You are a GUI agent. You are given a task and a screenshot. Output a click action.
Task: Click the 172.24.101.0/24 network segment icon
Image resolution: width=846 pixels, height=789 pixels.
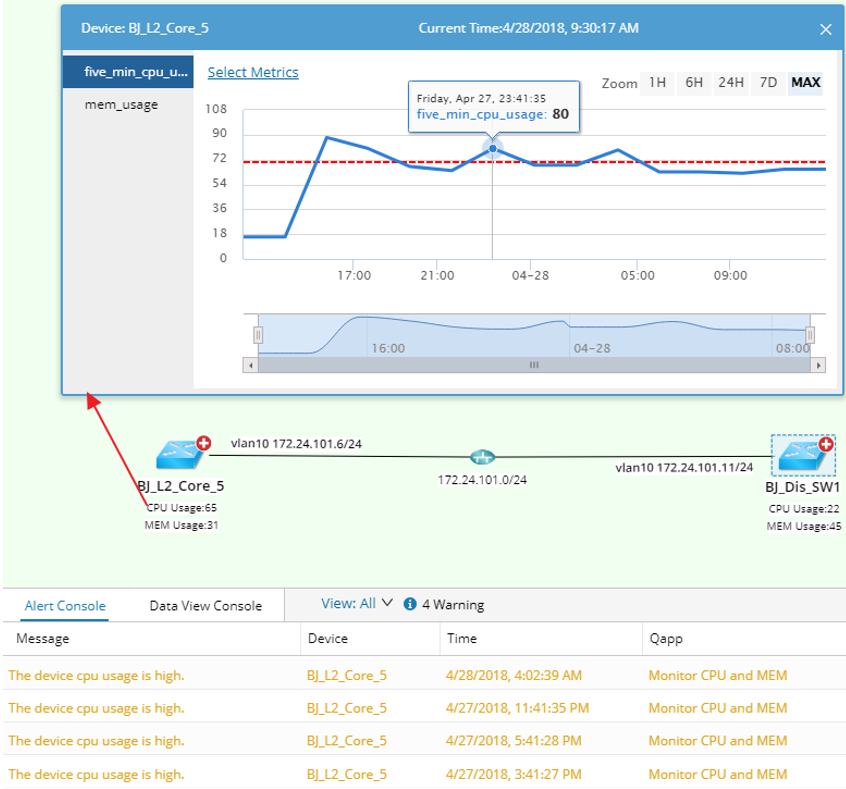[482, 457]
